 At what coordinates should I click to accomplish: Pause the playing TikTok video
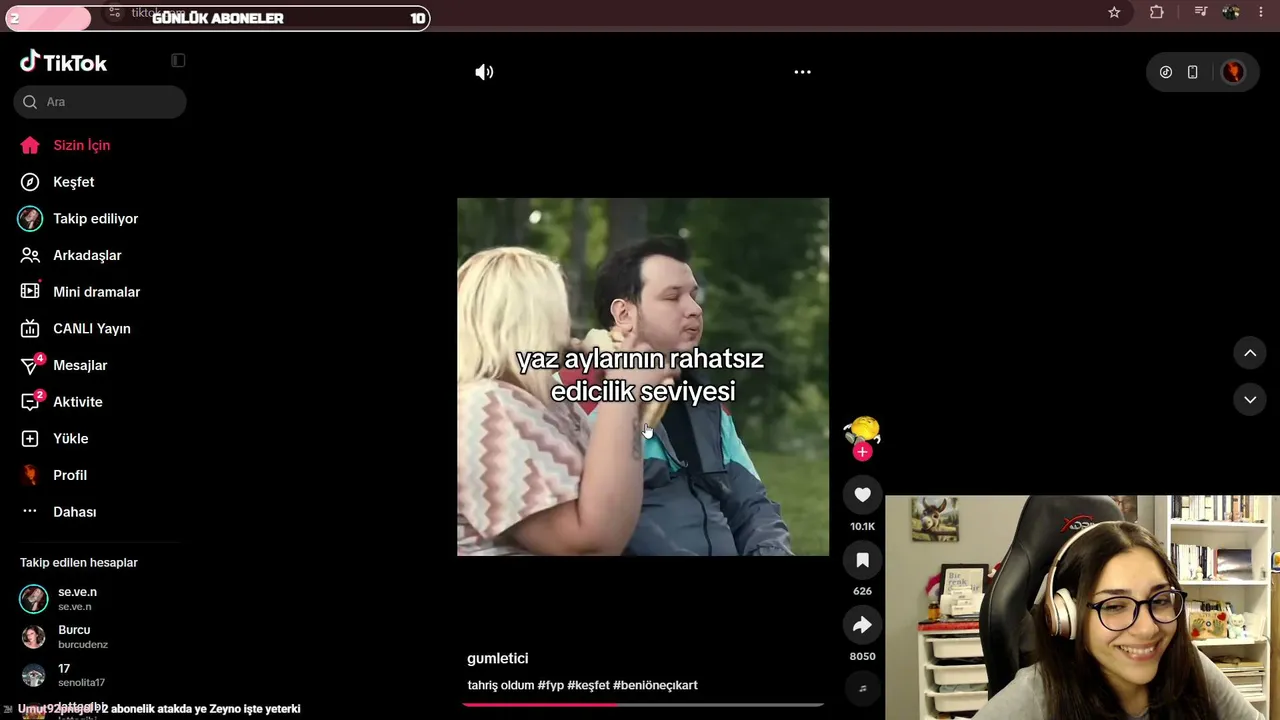pyautogui.click(x=643, y=377)
